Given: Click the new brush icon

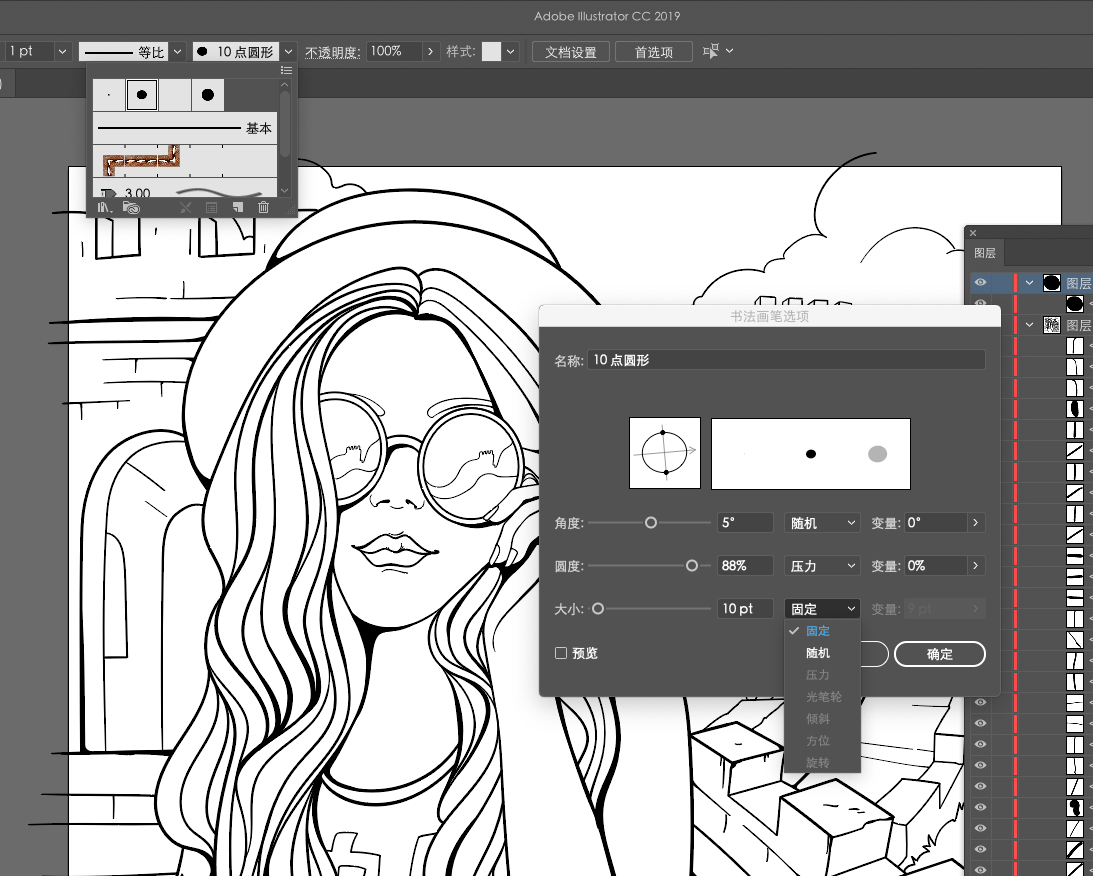Looking at the screenshot, I should coord(237,207).
